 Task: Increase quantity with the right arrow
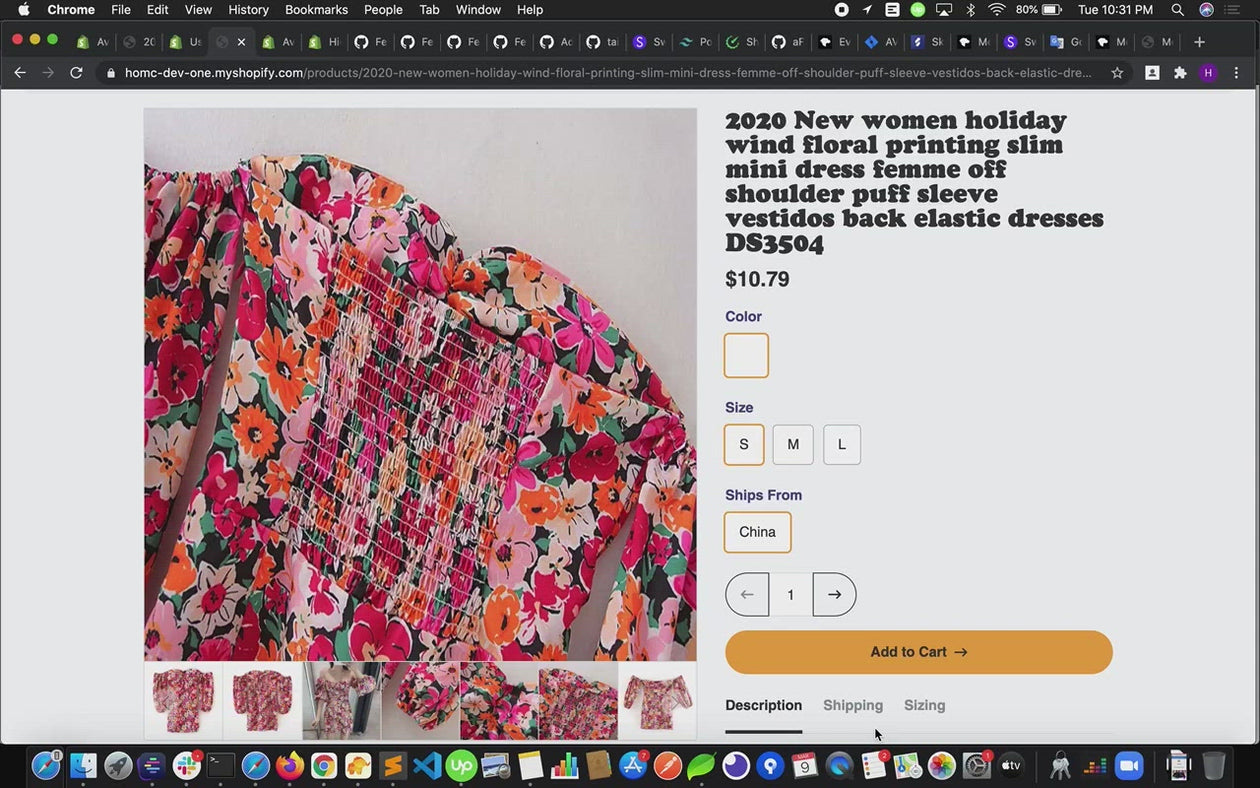(x=834, y=595)
